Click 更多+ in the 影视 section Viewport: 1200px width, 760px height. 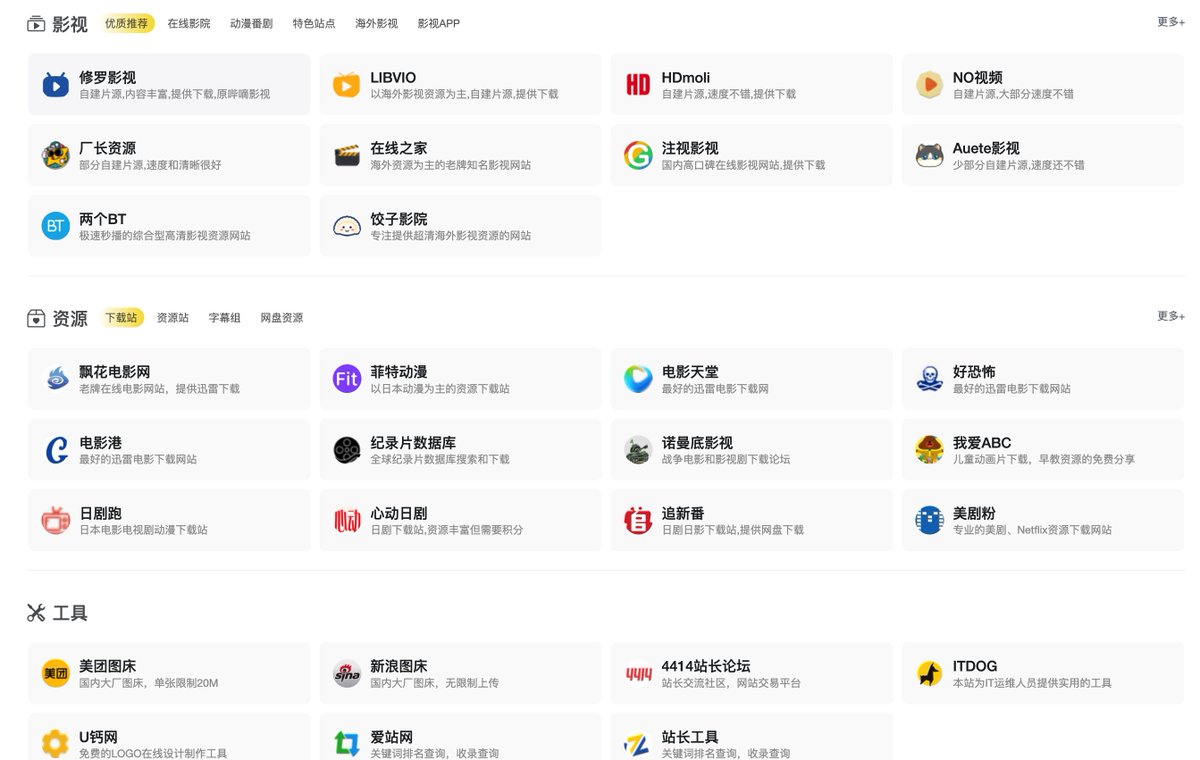(1171, 22)
